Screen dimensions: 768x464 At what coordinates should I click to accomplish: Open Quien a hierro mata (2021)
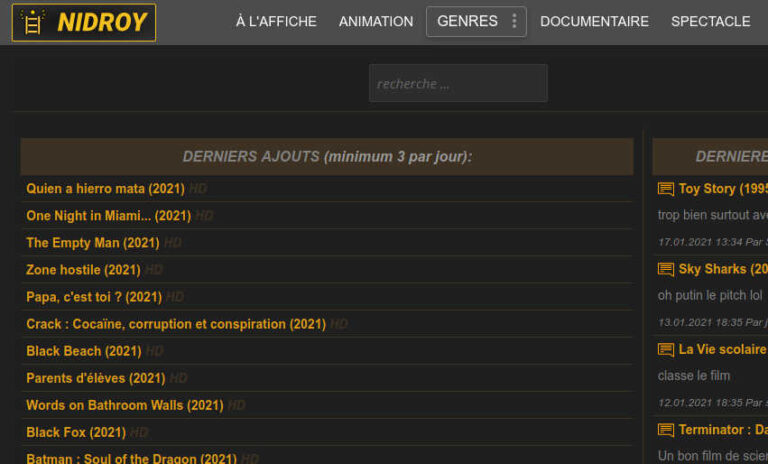point(105,188)
